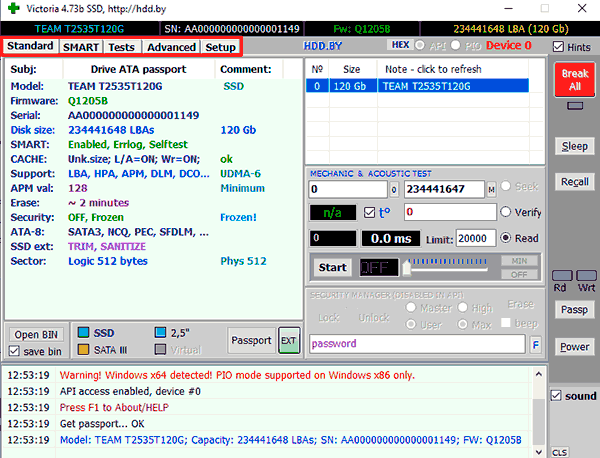Open the Tests tab
Viewport: 600px width, 458px height.
click(x=121, y=47)
